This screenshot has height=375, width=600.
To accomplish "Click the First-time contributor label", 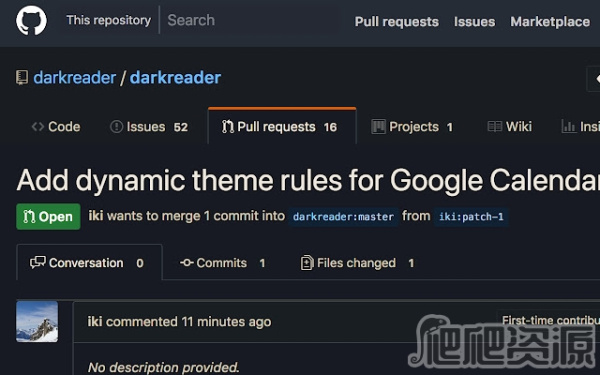I will pos(551,320).
